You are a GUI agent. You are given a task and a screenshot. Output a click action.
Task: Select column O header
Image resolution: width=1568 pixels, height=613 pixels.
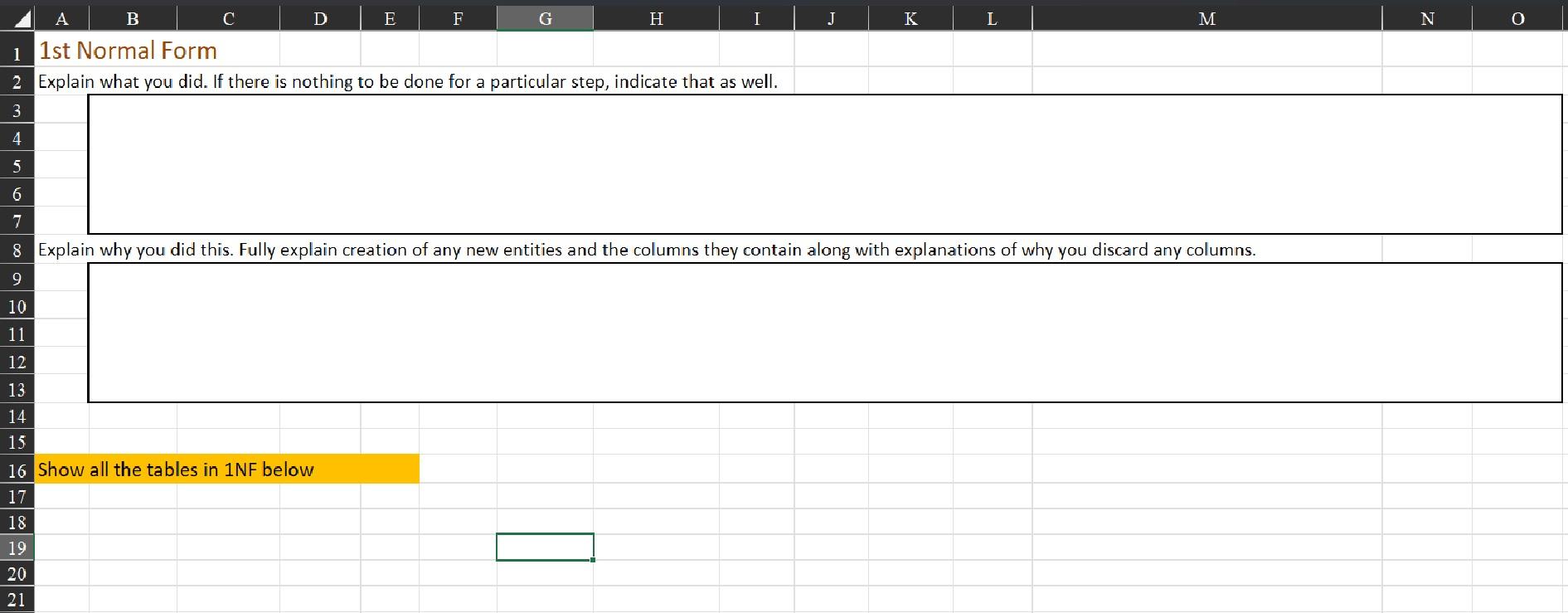[x=1517, y=18]
